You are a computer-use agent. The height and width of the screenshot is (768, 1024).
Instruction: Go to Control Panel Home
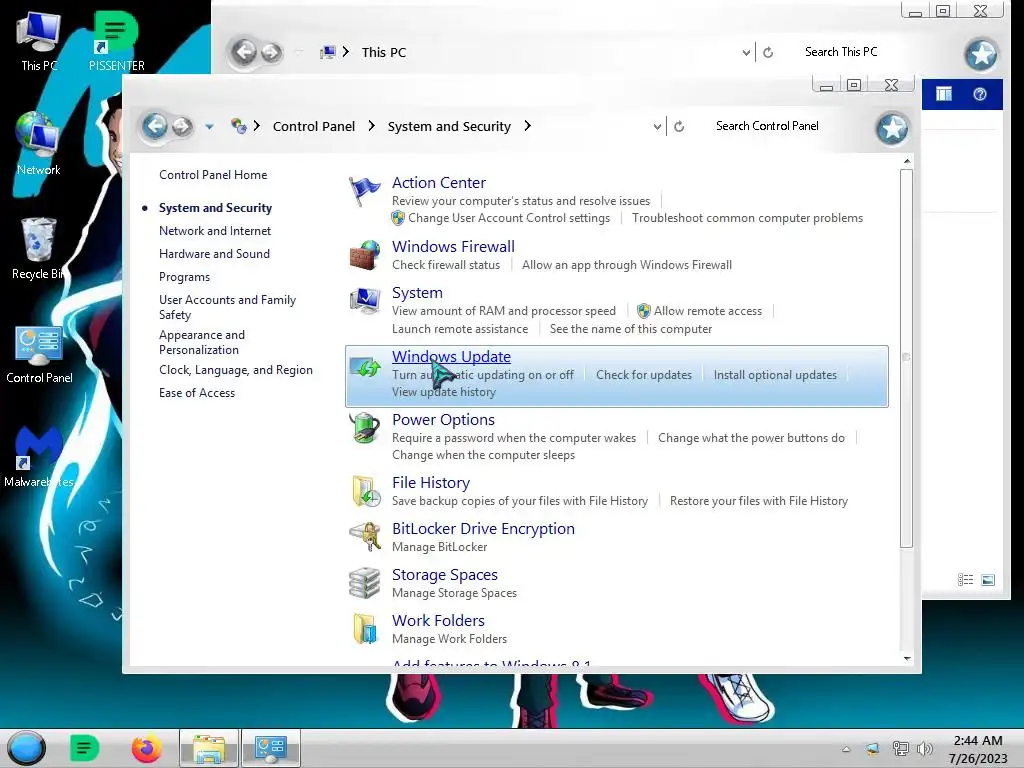213,175
